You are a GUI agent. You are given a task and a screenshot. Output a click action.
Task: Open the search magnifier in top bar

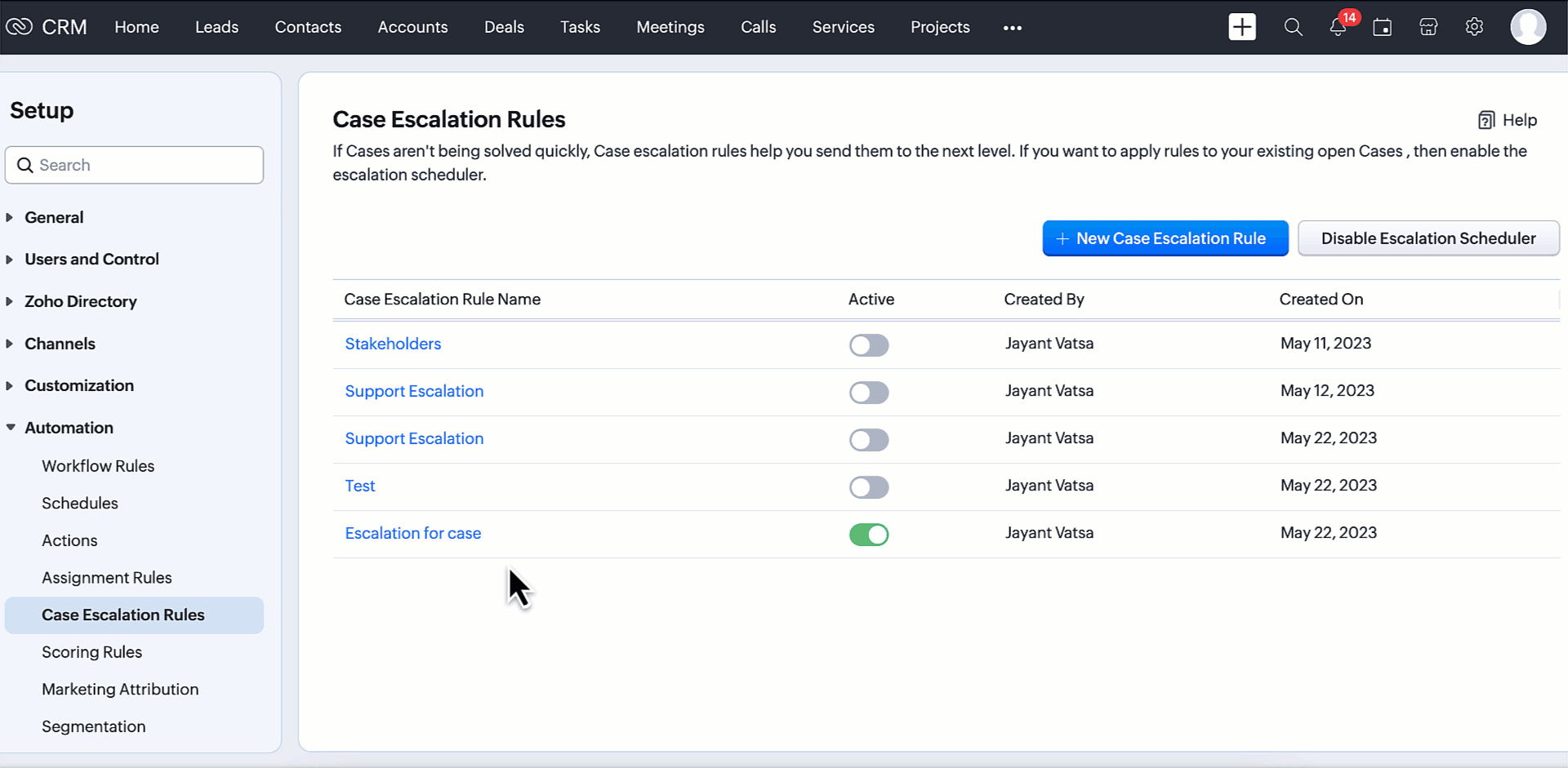[x=1293, y=27]
